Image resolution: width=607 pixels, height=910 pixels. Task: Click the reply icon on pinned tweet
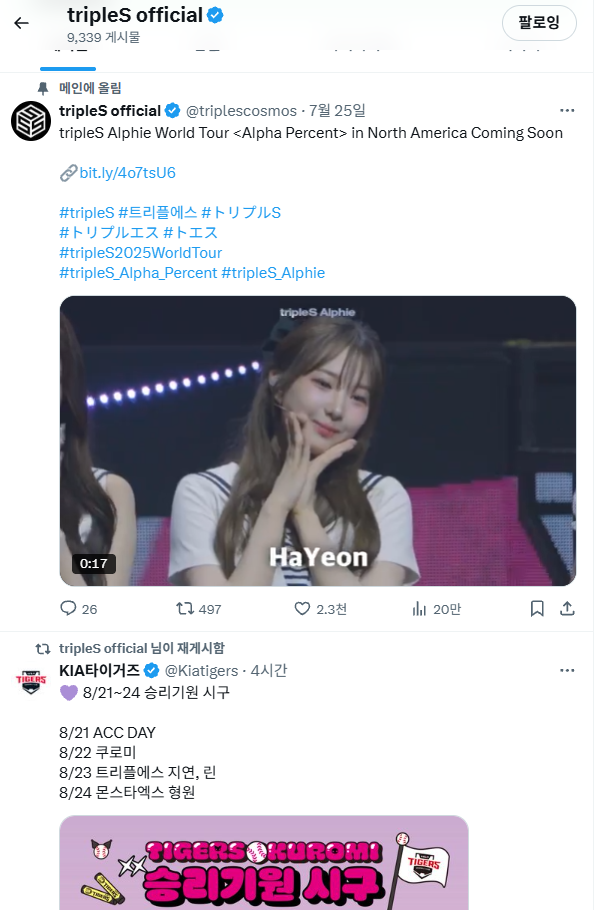point(68,608)
